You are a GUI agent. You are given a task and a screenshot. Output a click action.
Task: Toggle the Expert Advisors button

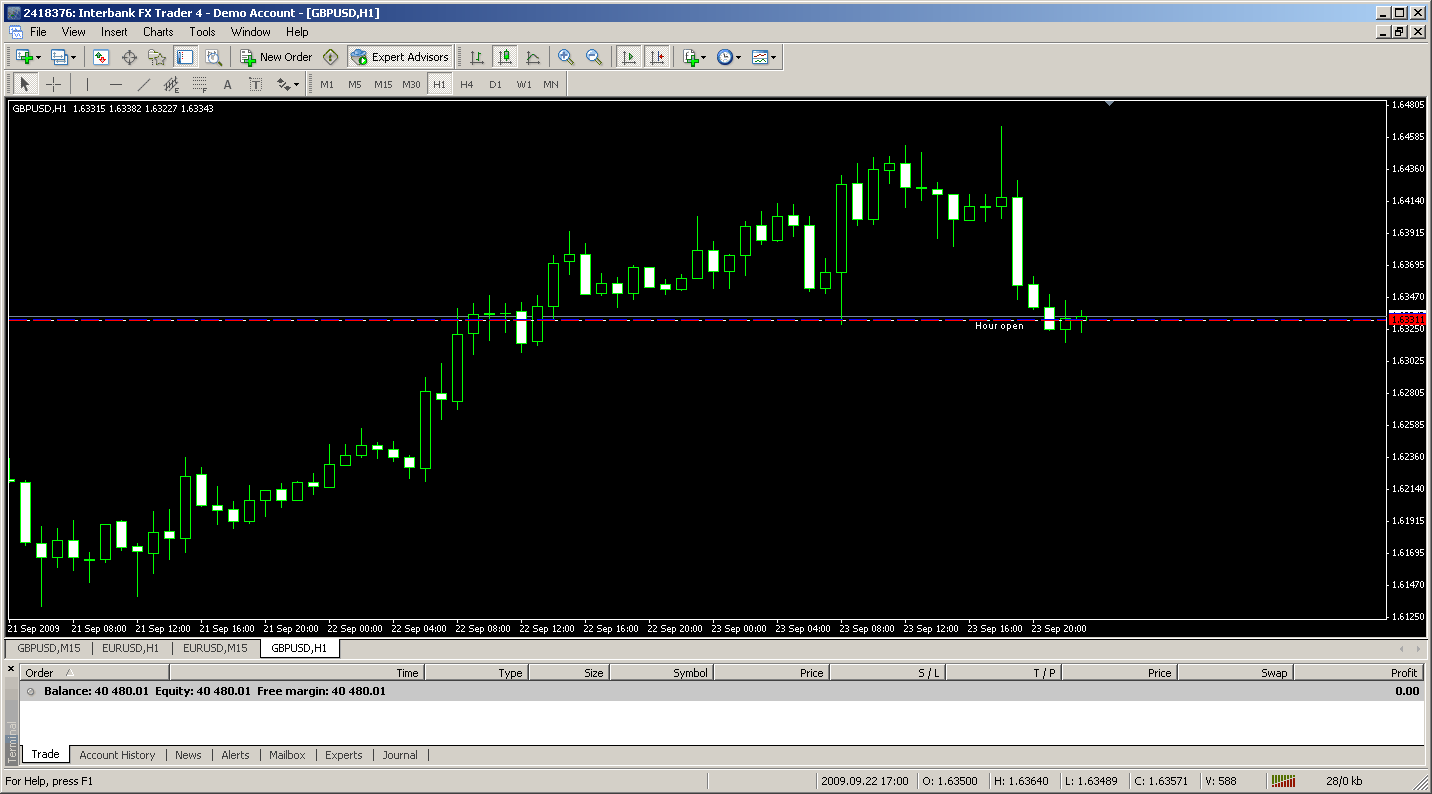tap(400, 57)
